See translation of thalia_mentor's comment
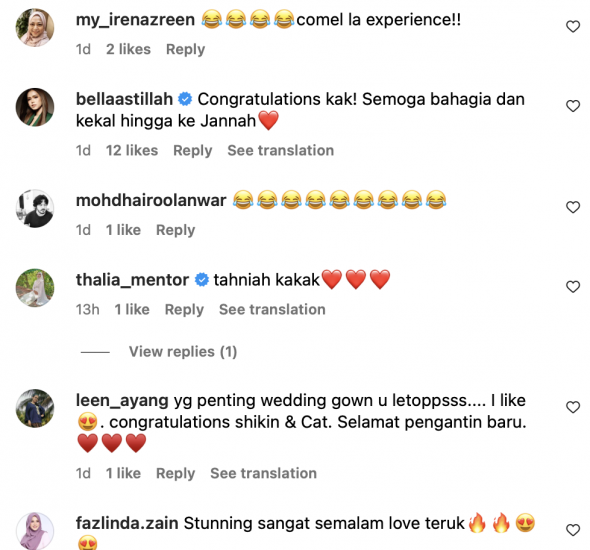The image size is (590, 550). (272, 310)
